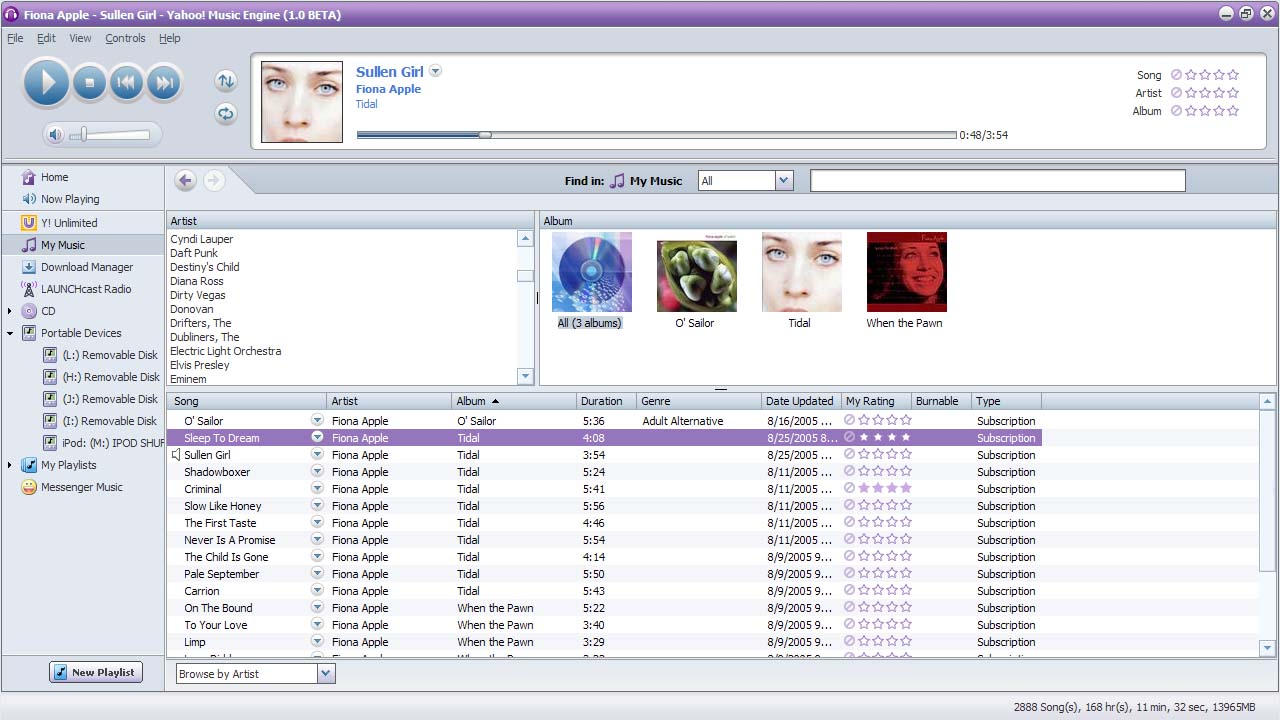
Task: Select Eminem in artist list
Action: [x=189, y=379]
